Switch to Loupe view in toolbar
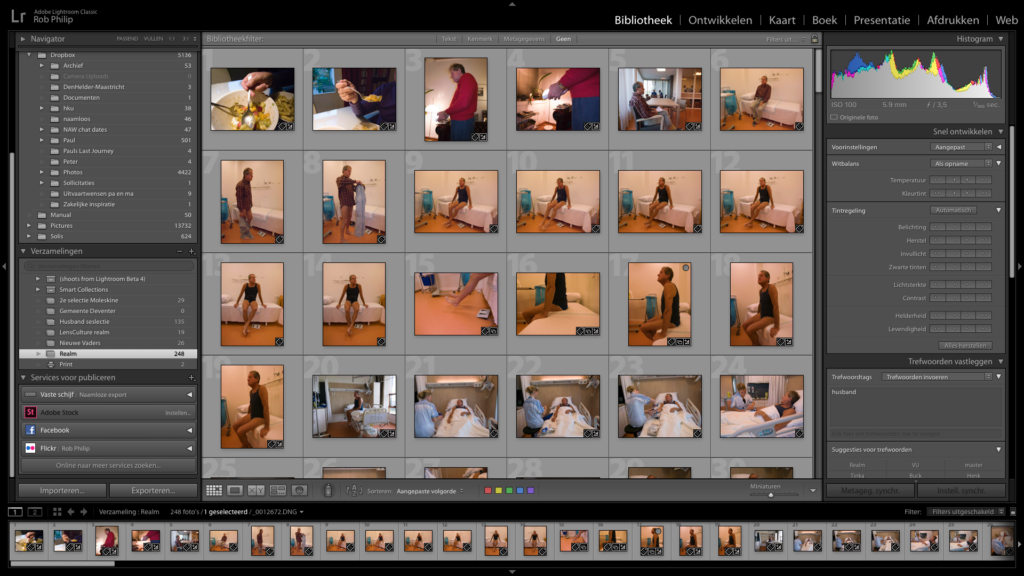The image size is (1024, 576). [235, 490]
